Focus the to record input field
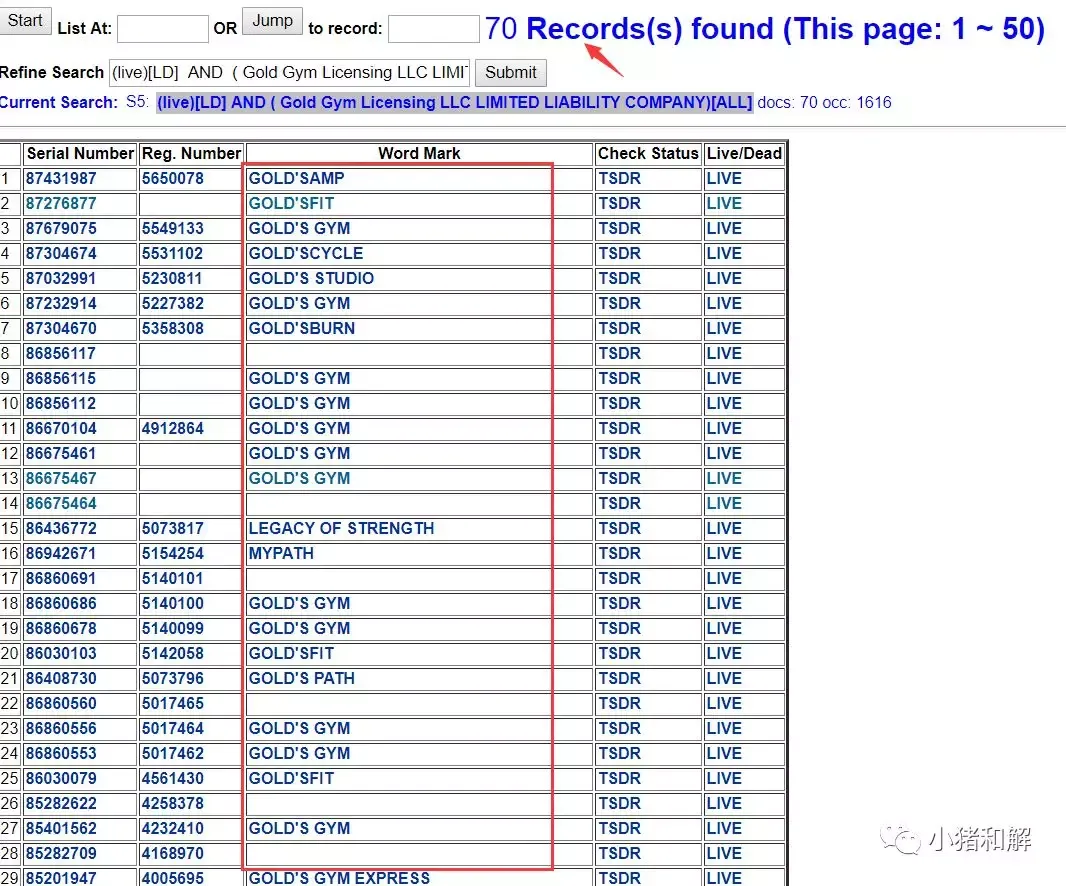 coord(434,29)
